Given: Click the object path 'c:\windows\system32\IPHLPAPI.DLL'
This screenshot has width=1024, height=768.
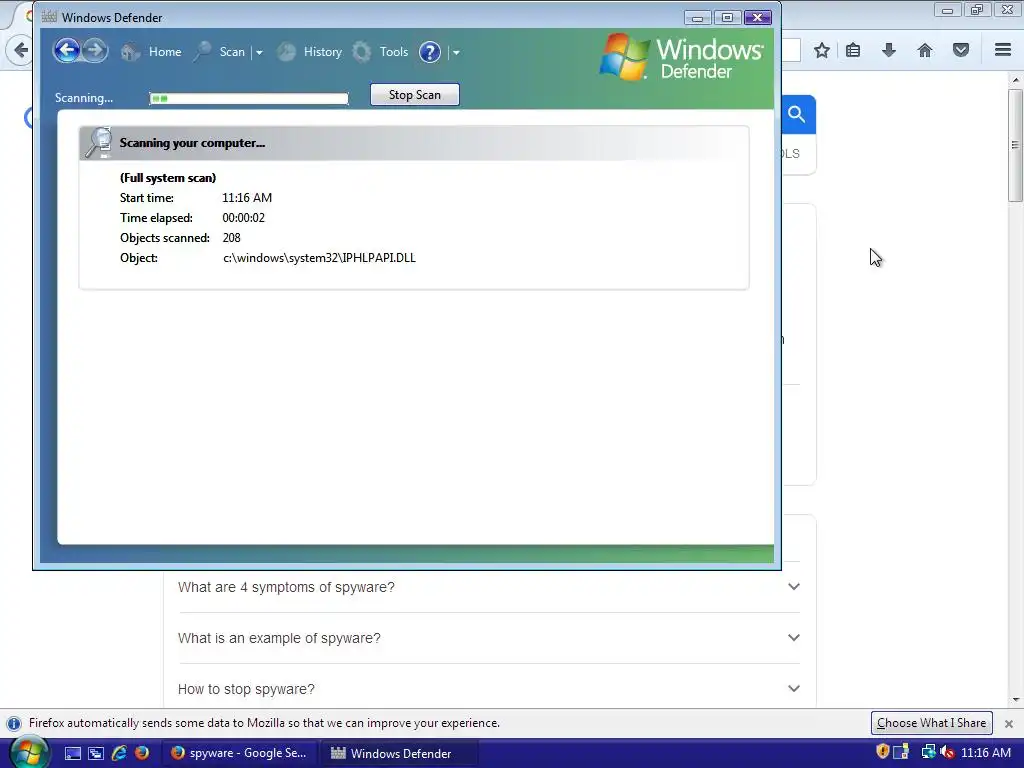Looking at the screenshot, I should coord(319,258).
